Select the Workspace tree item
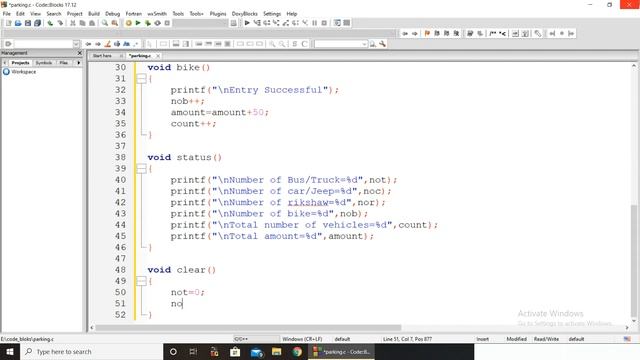This screenshot has width=640, height=360. 24,72
